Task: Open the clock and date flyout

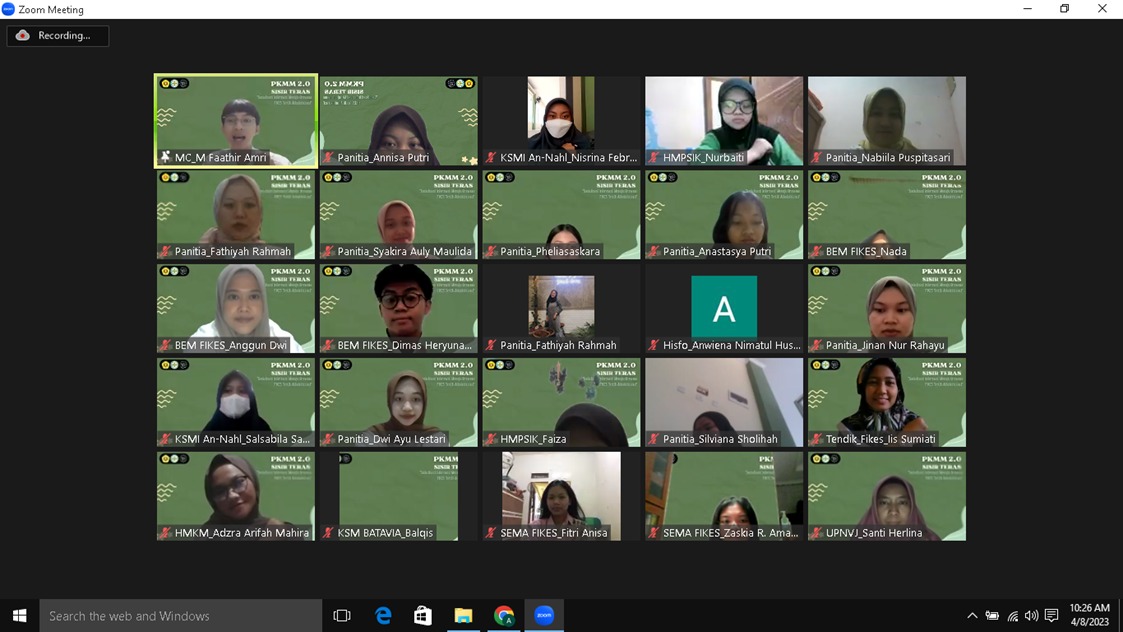Action: (x=1089, y=615)
